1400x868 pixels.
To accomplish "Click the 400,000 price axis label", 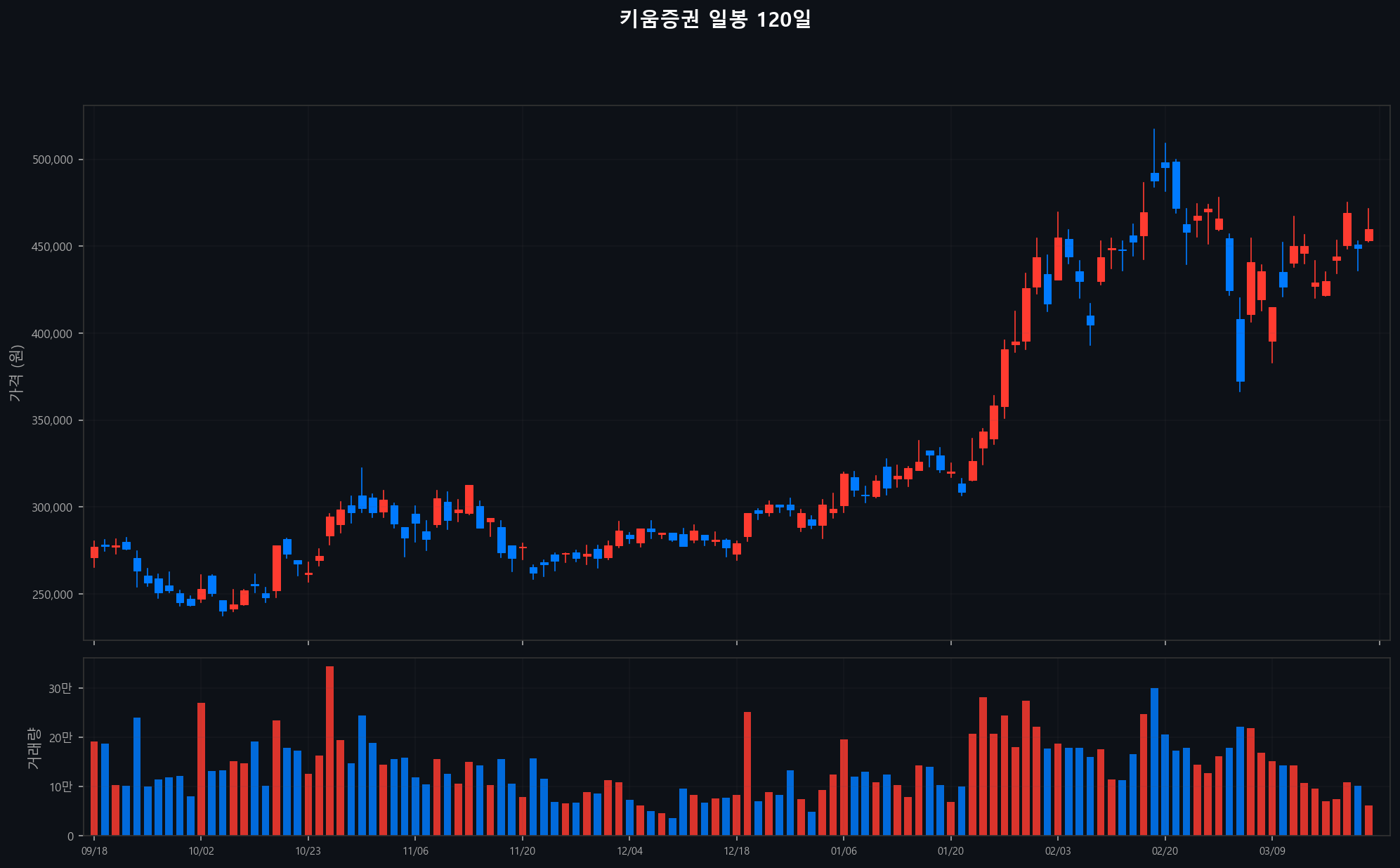I will click(53, 334).
